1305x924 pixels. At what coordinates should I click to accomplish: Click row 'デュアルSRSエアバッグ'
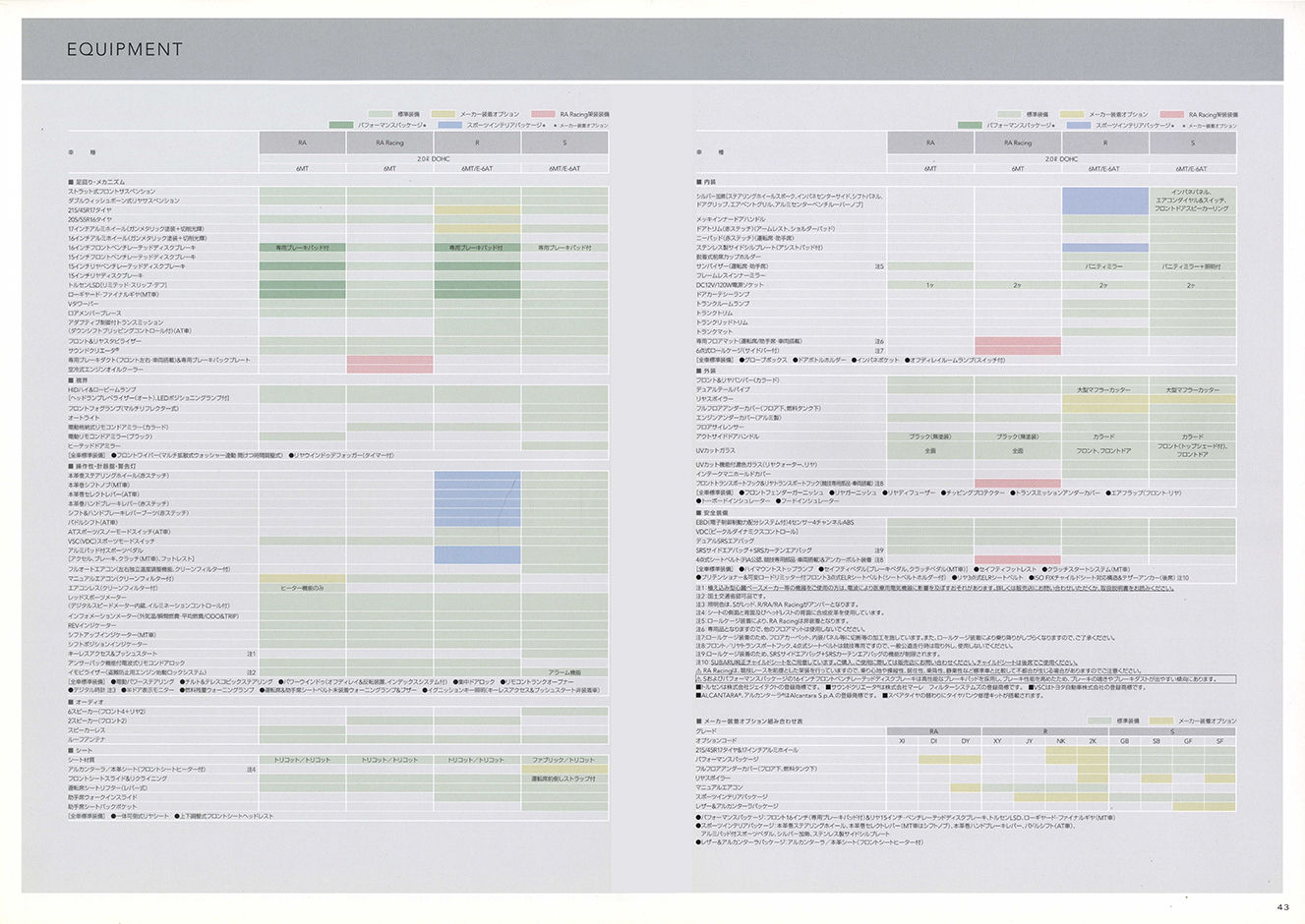966,541
